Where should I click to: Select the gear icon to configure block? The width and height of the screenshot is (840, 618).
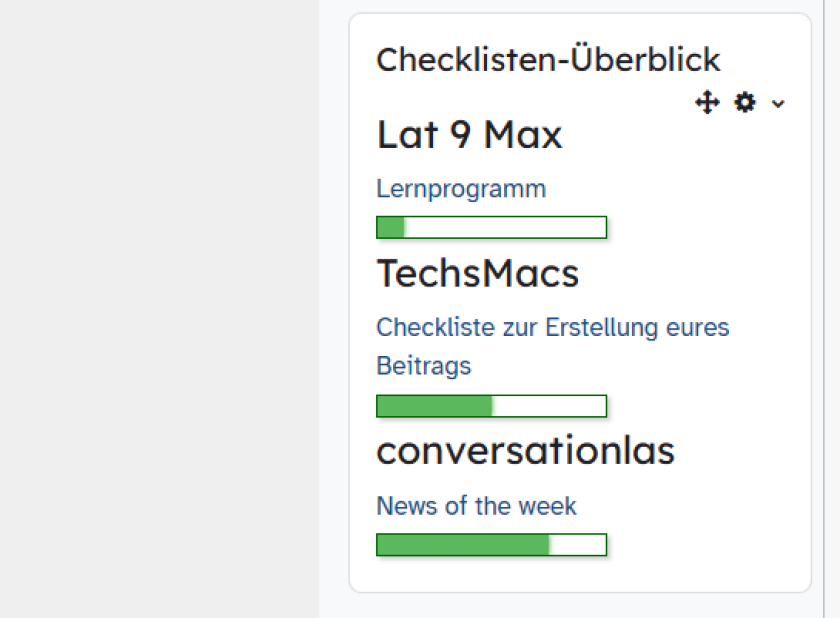coord(744,103)
